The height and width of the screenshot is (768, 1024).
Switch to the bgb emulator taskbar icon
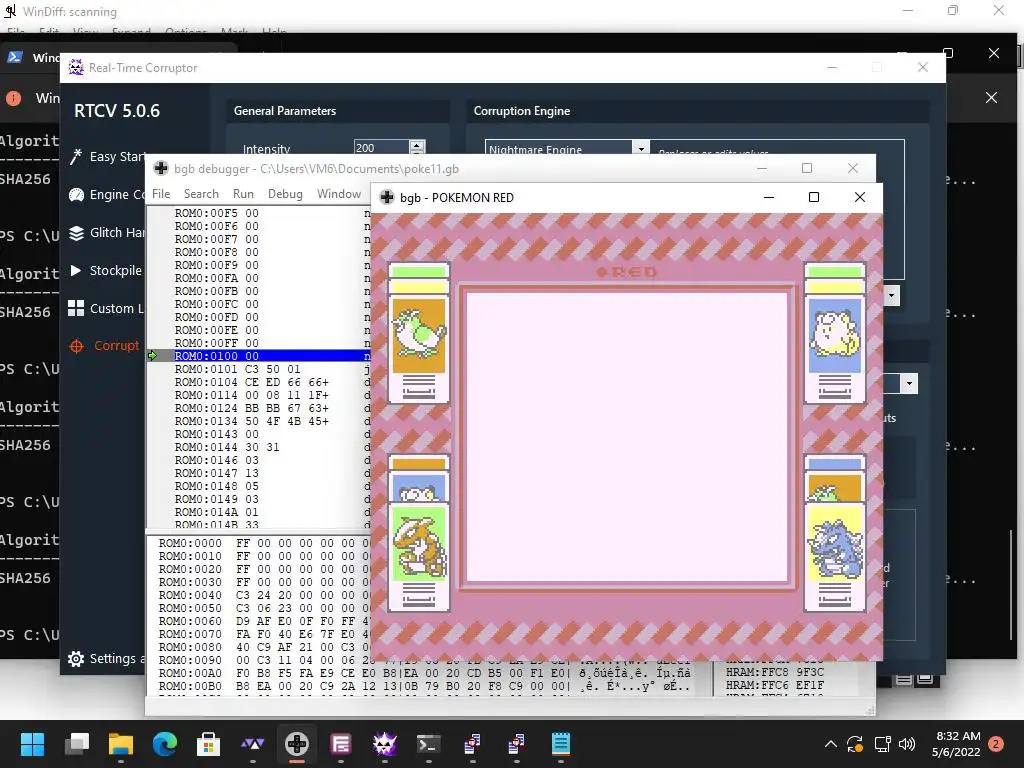coord(296,744)
